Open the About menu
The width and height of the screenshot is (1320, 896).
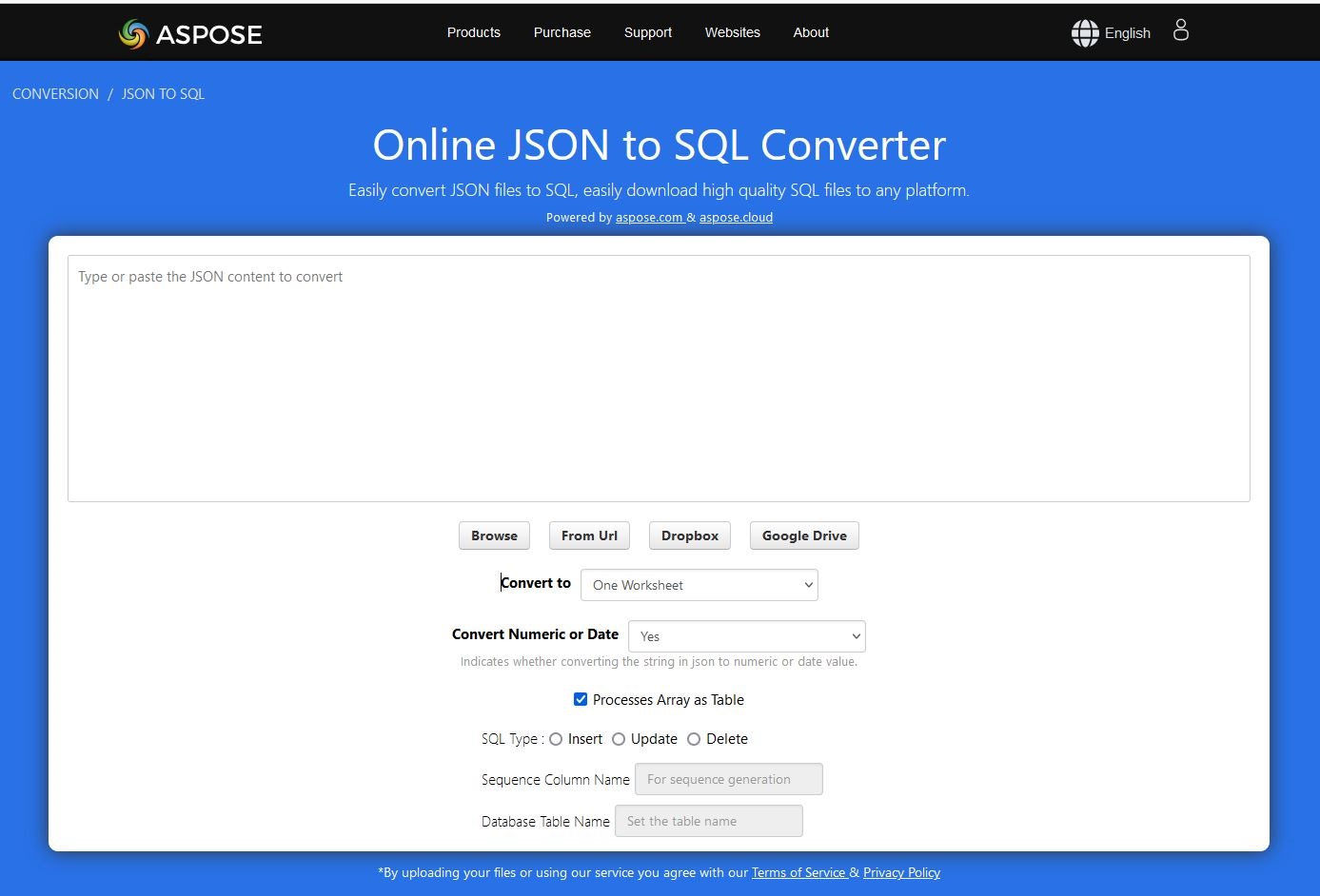[x=811, y=32]
